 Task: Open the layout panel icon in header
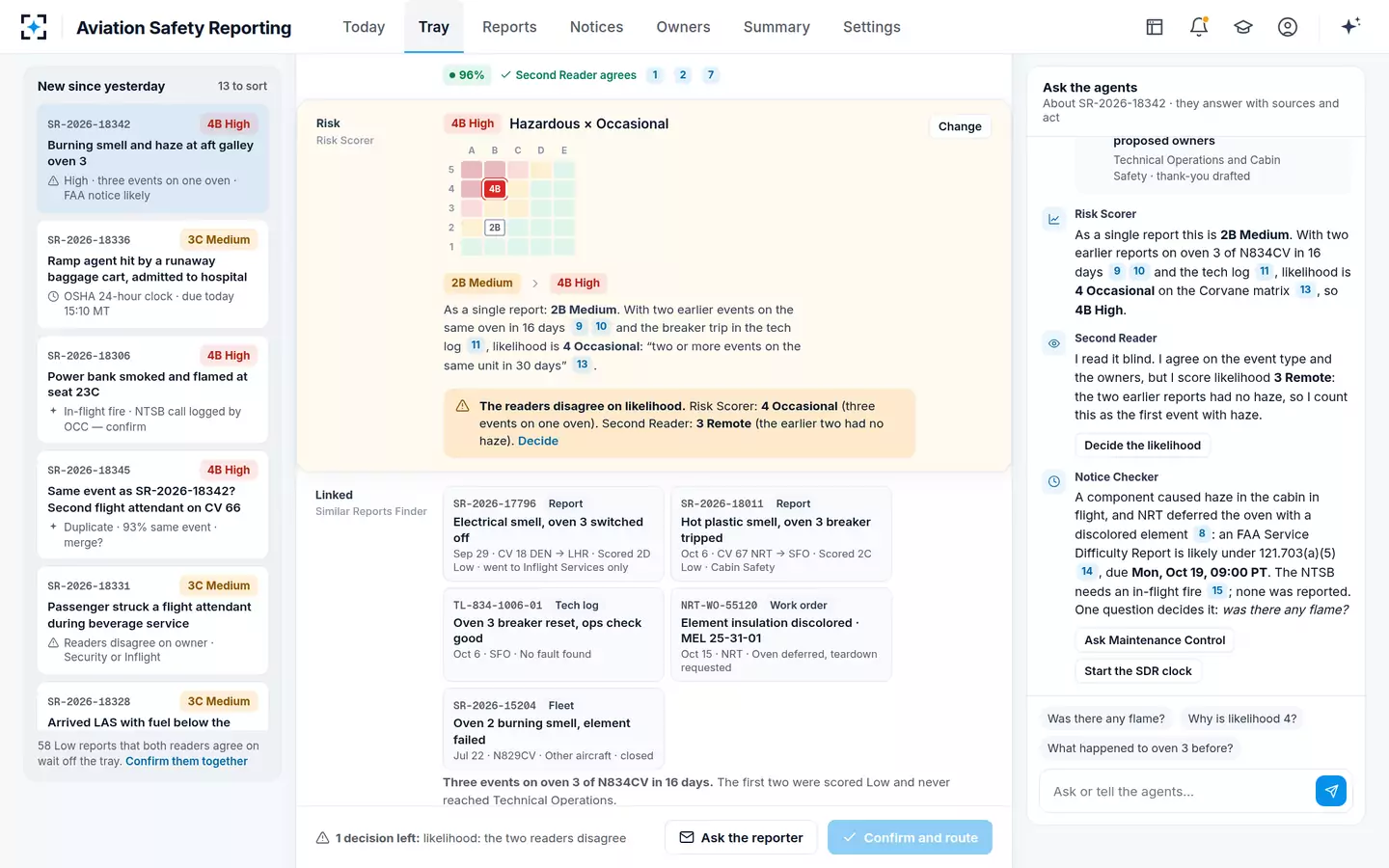(1155, 27)
